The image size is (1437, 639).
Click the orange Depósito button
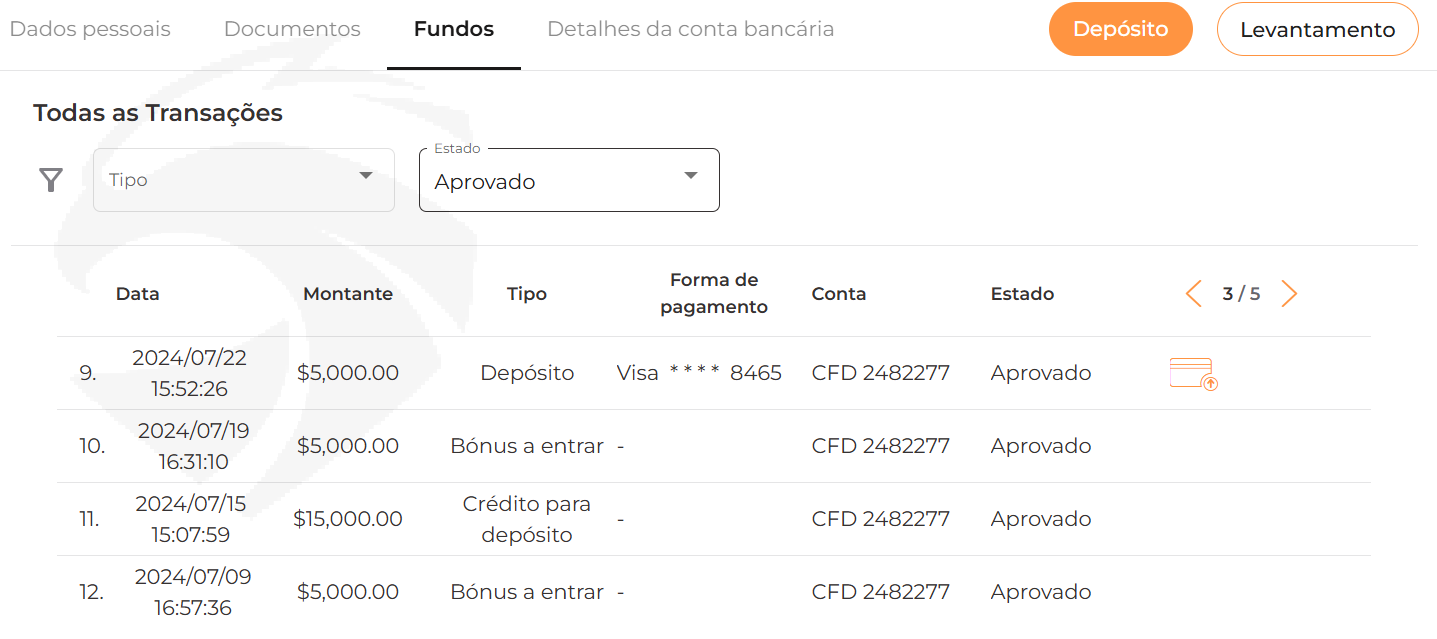1121,29
